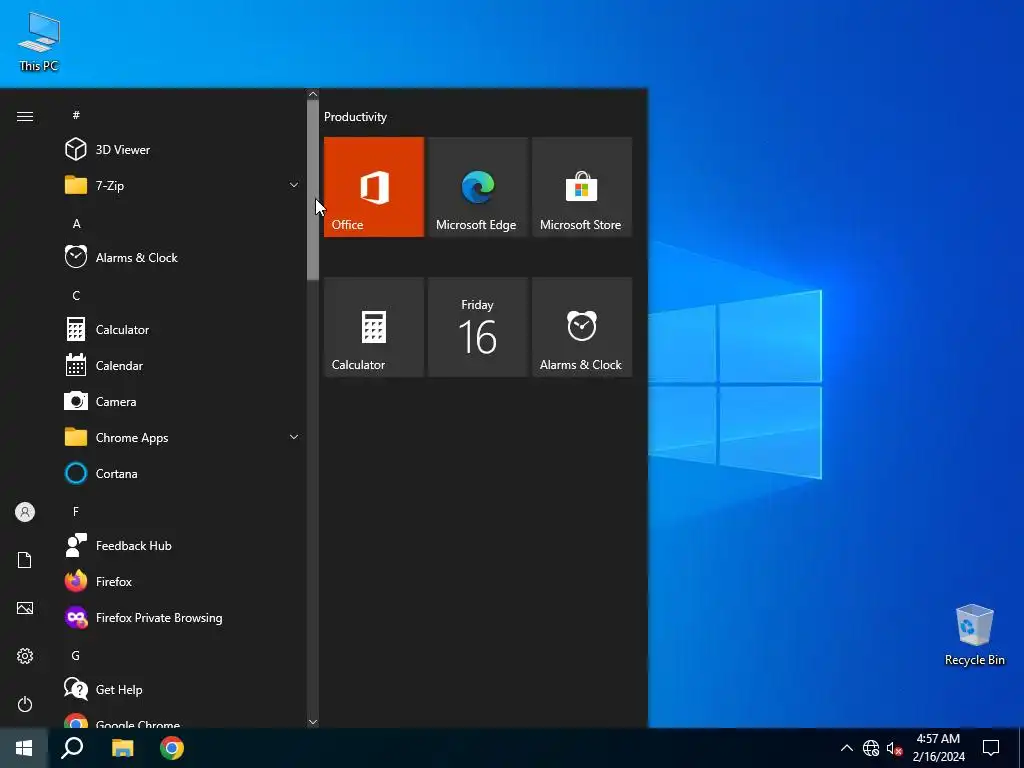Click the Productivity group header
Image resolution: width=1024 pixels, height=768 pixels.
coord(355,117)
